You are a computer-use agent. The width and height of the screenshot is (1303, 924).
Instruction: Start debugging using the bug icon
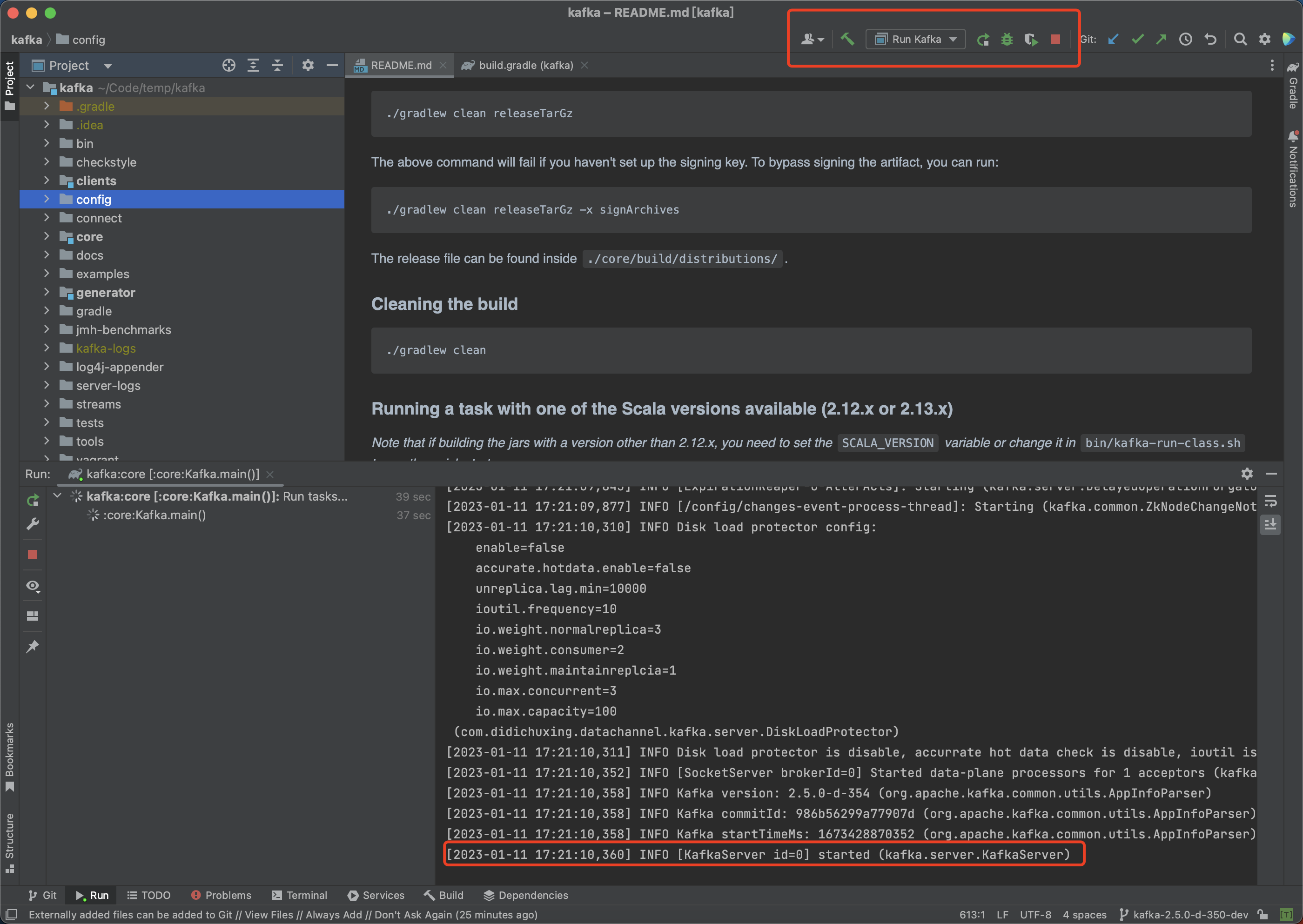(x=1007, y=39)
